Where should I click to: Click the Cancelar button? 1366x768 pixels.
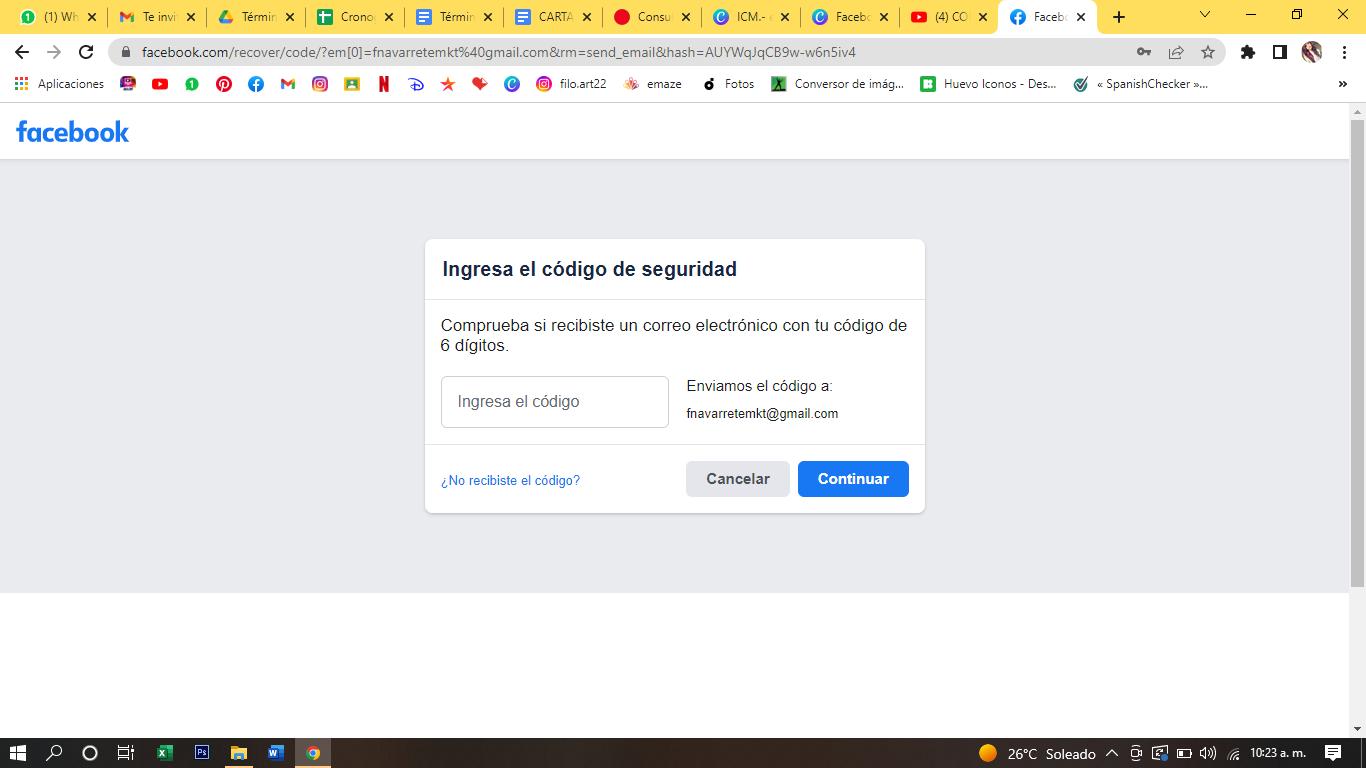pyautogui.click(x=738, y=479)
